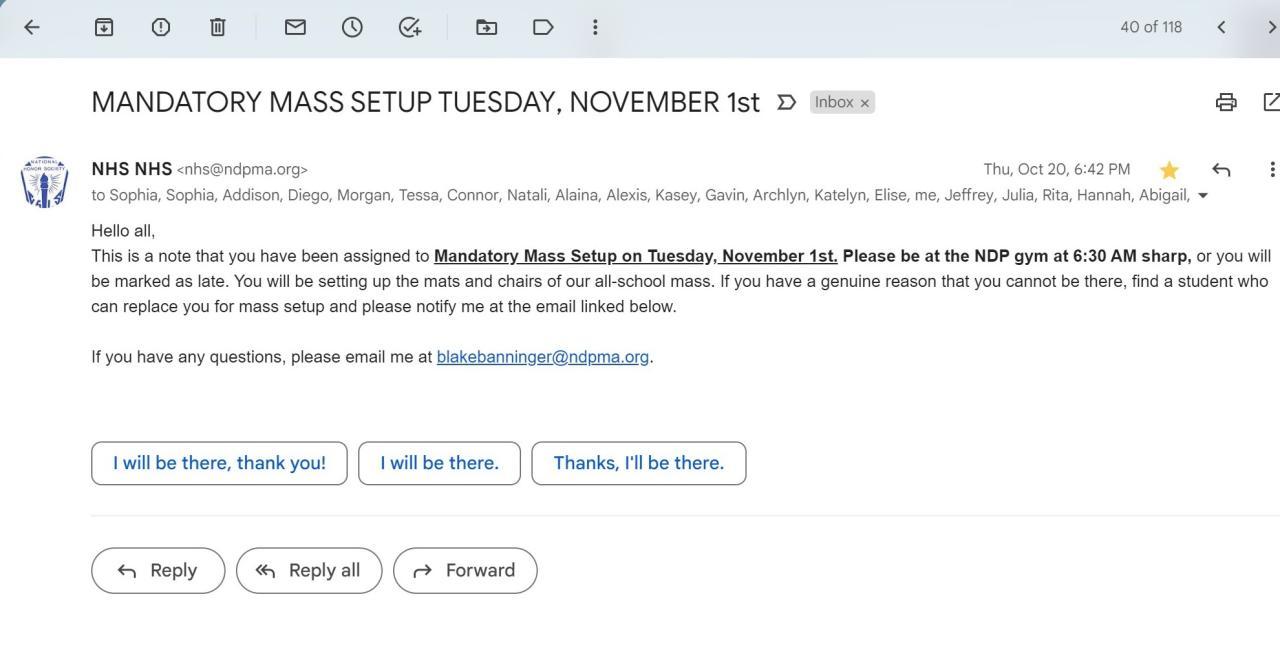Choose the 'I will be there, thank you!' smart reply
The height and width of the screenshot is (654, 1280).
tap(219, 463)
